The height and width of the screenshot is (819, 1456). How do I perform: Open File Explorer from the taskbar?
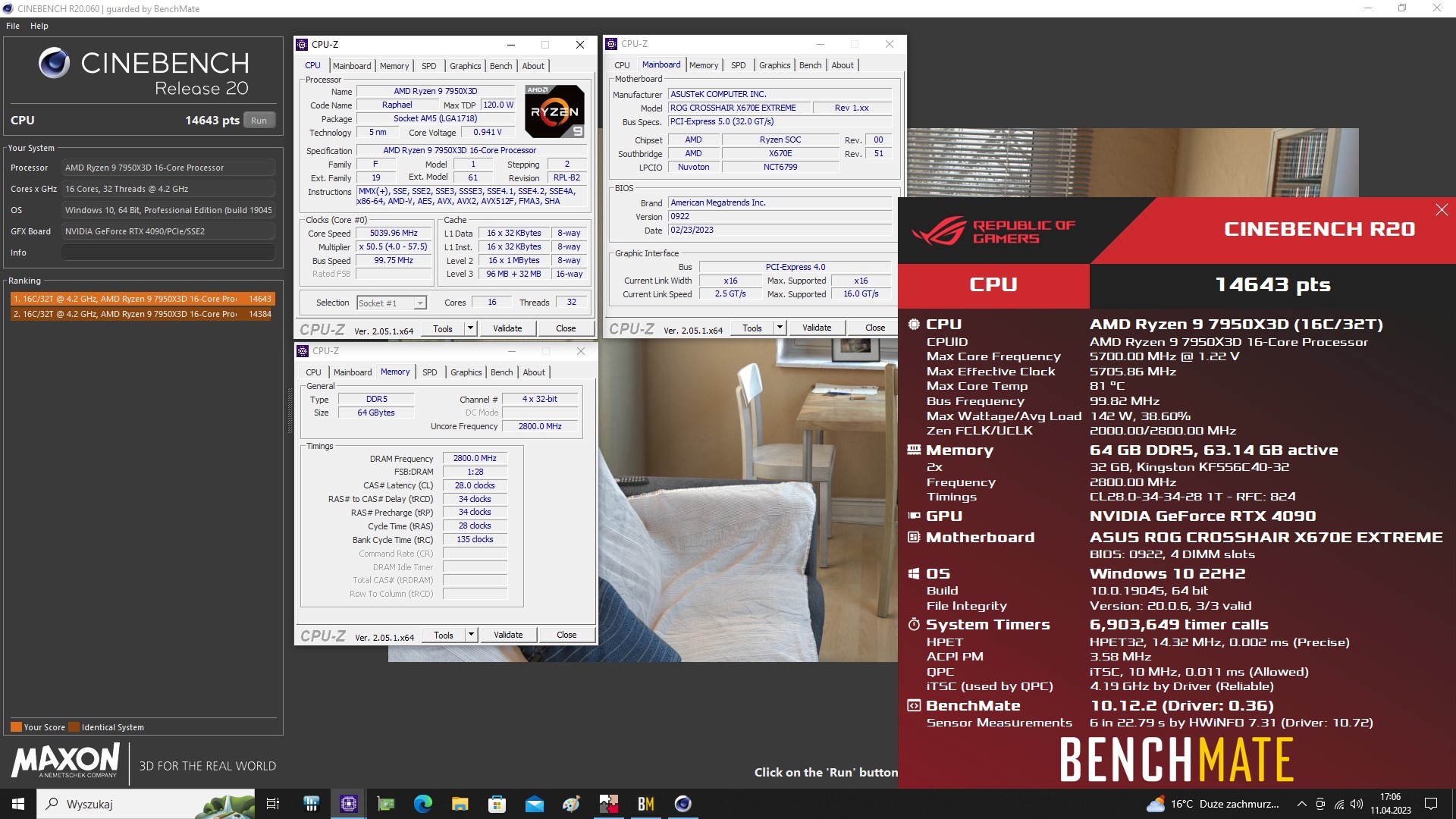coord(460,804)
